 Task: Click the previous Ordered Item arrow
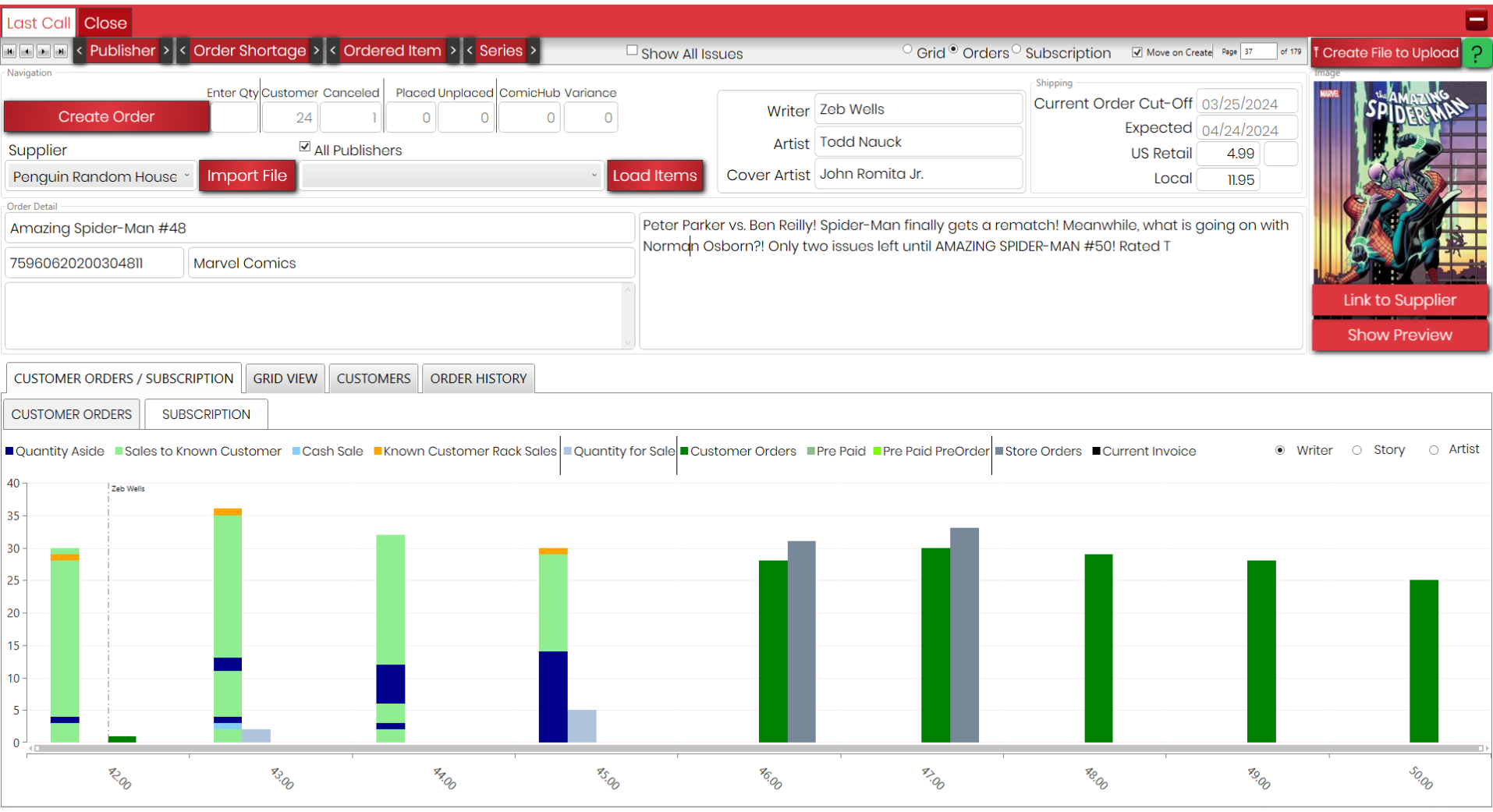[333, 51]
